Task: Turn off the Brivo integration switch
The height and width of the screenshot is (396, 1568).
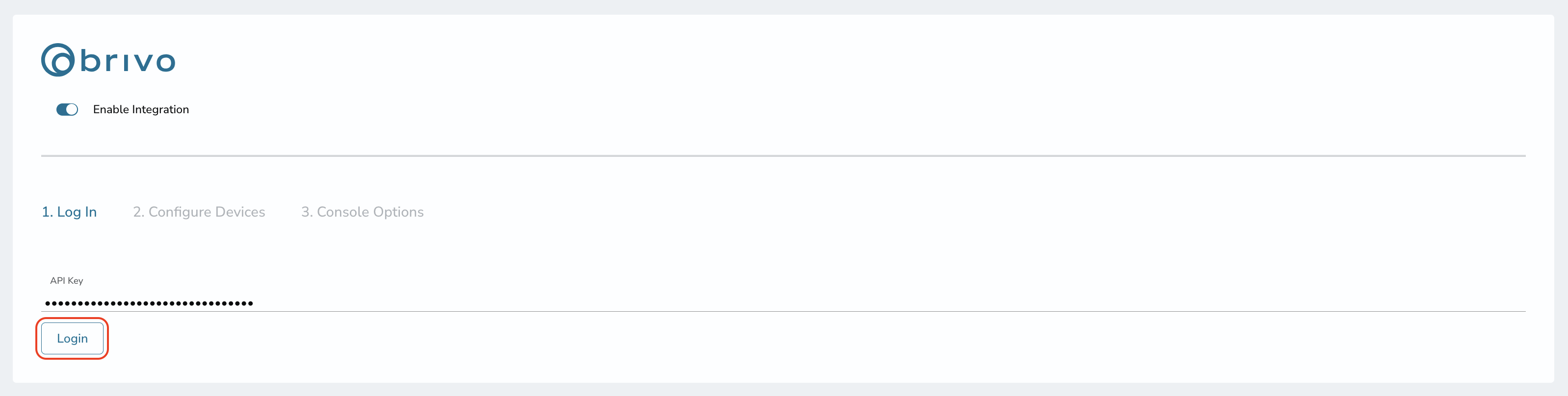Action: (67, 109)
